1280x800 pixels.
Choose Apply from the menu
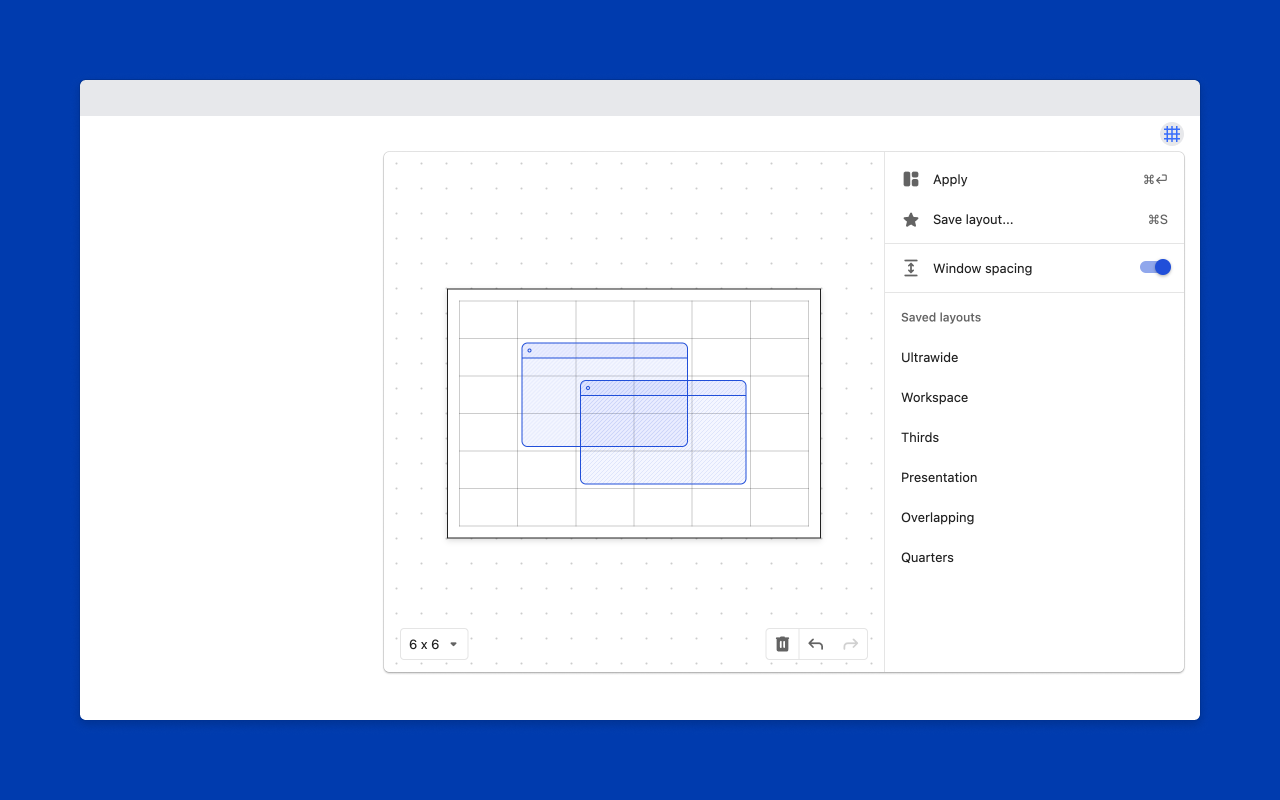1035,180
